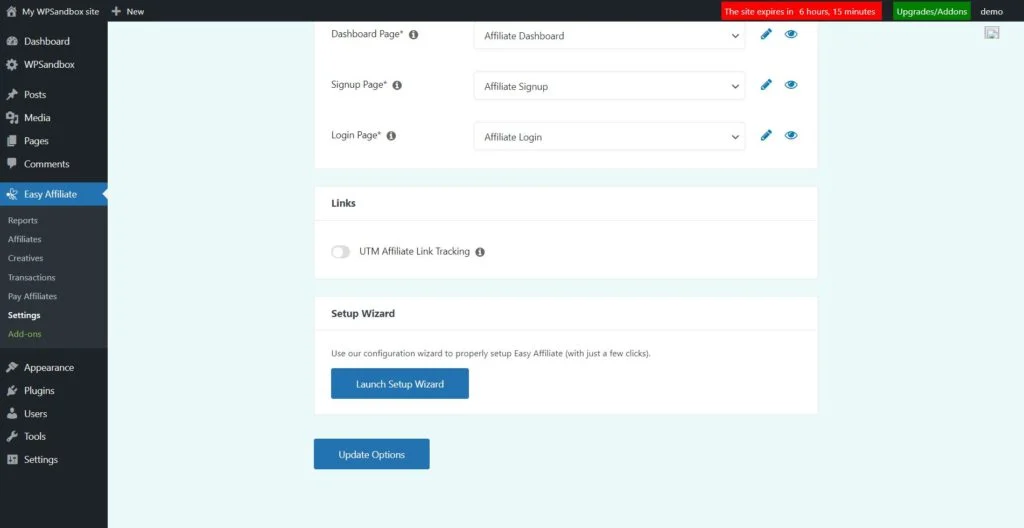Screen dimensions: 1024x528
Task: Show info tooltip for Dashboard Page
Action: (x=413, y=35)
